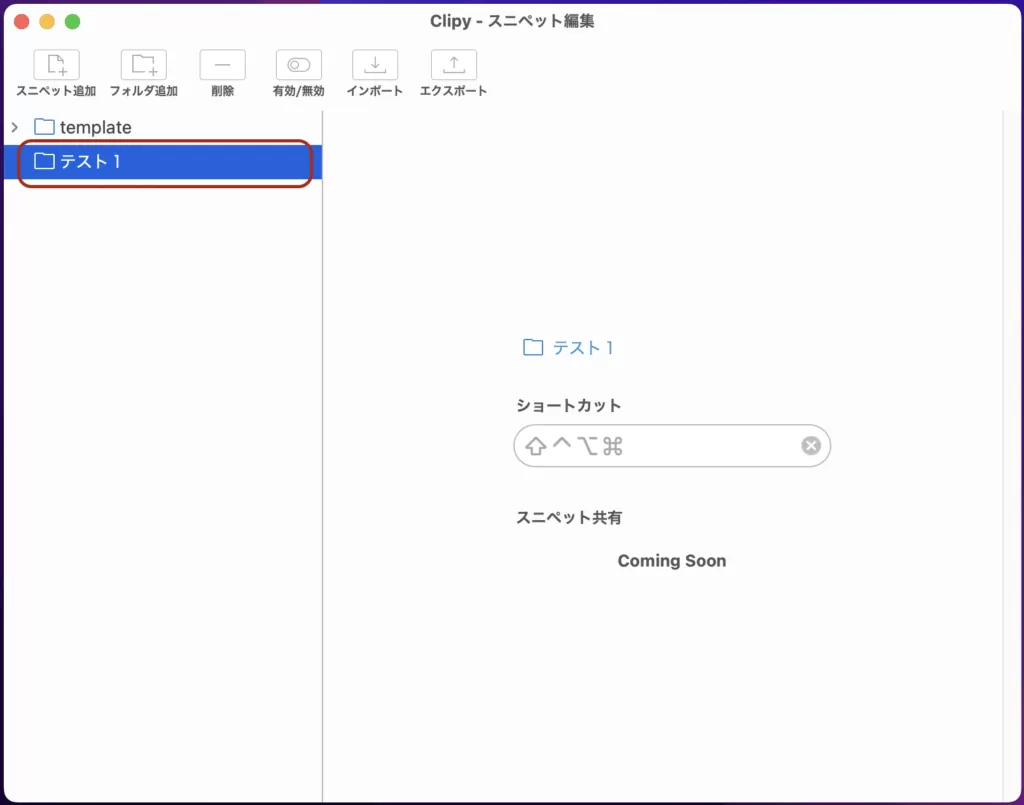Viewport: 1024px width, 805px height.
Task: Click the スニペット共有 label
Action: (x=569, y=518)
